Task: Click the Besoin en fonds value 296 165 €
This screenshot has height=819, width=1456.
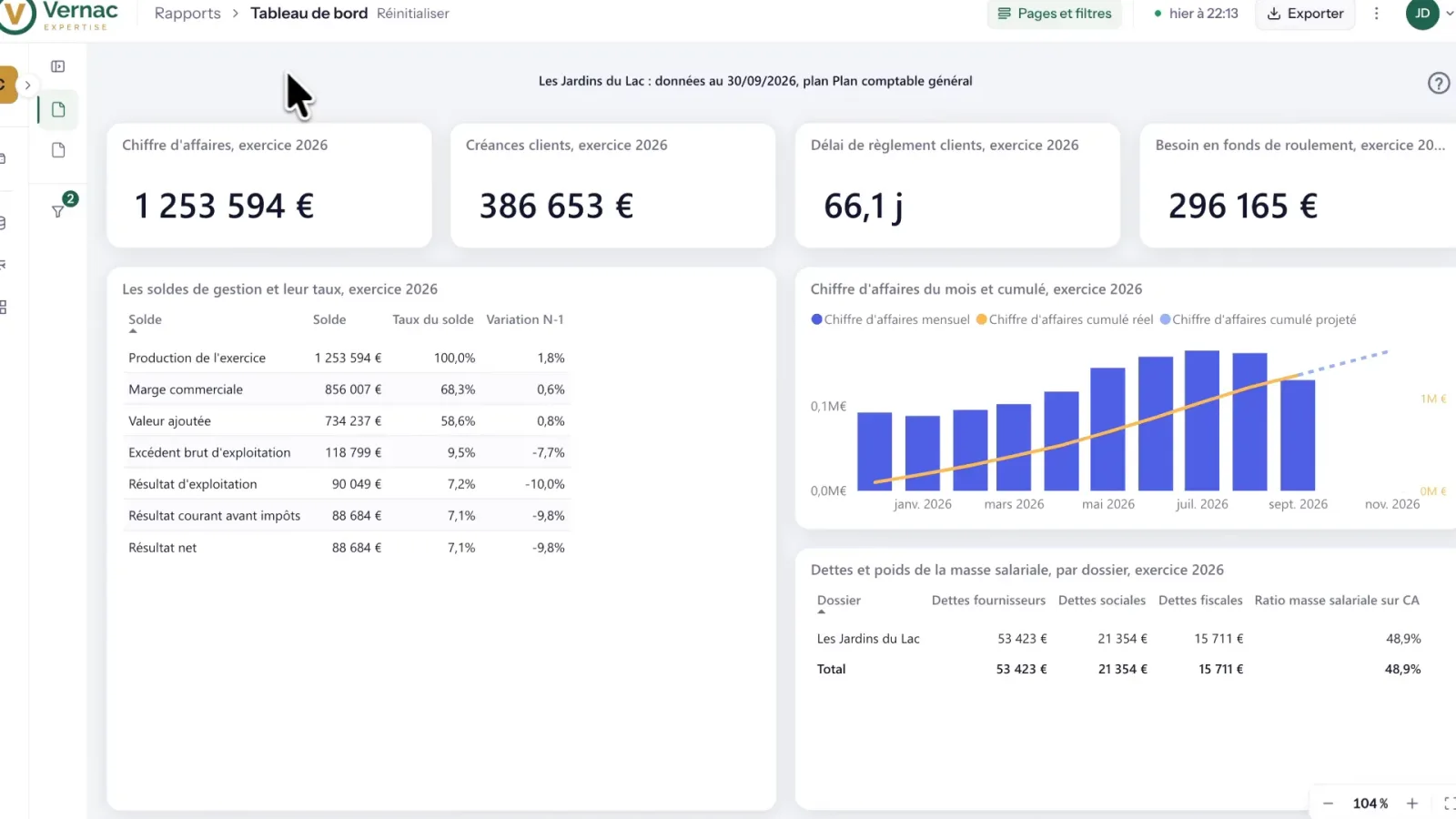Action: (1243, 207)
